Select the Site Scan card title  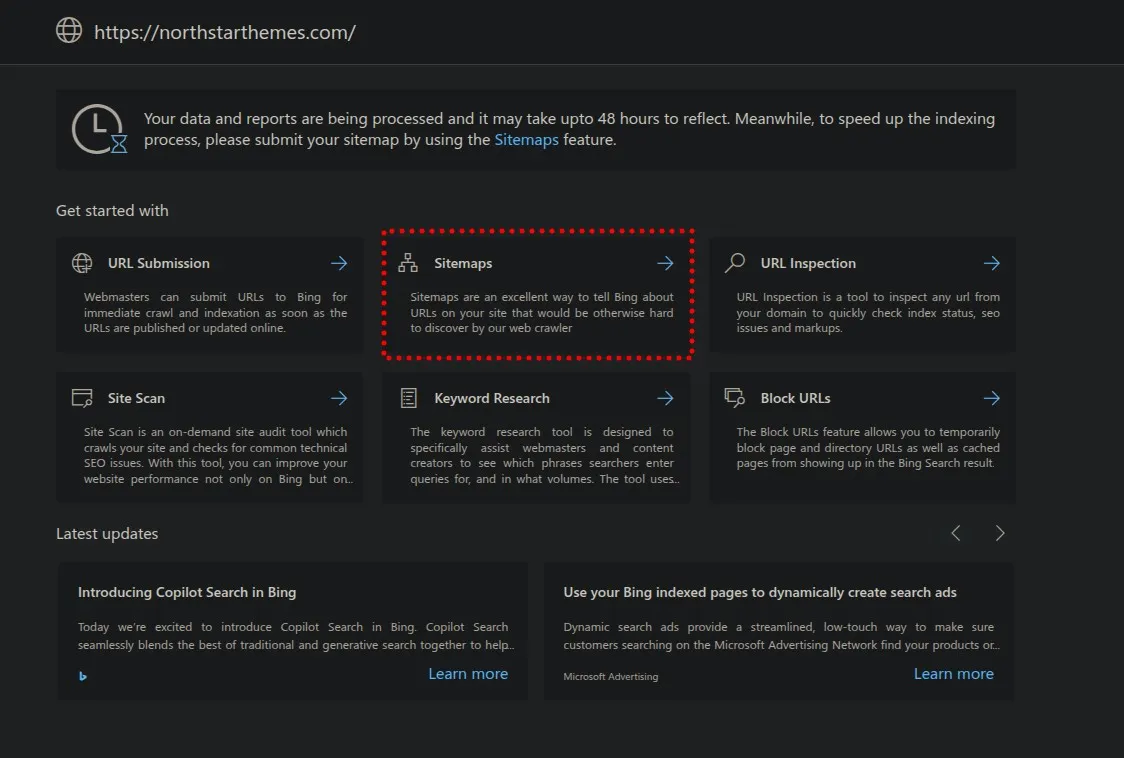tap(136, 398)
